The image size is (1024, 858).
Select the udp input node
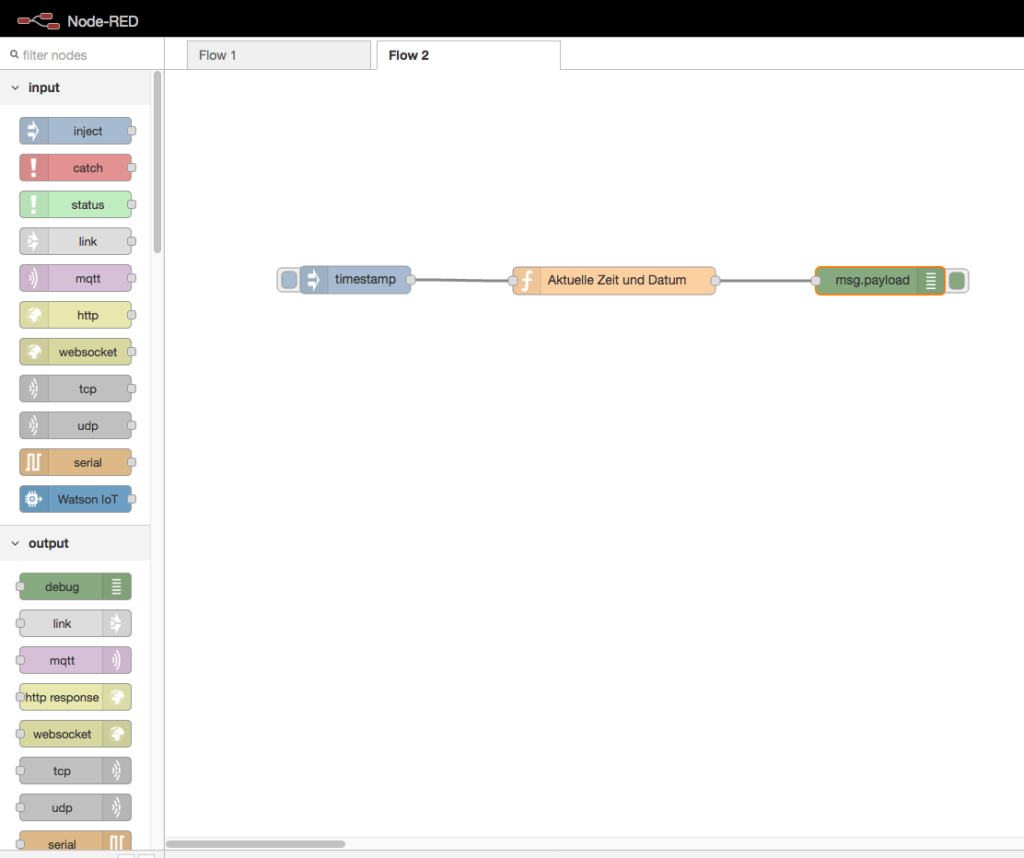click(x=75, y=426)
